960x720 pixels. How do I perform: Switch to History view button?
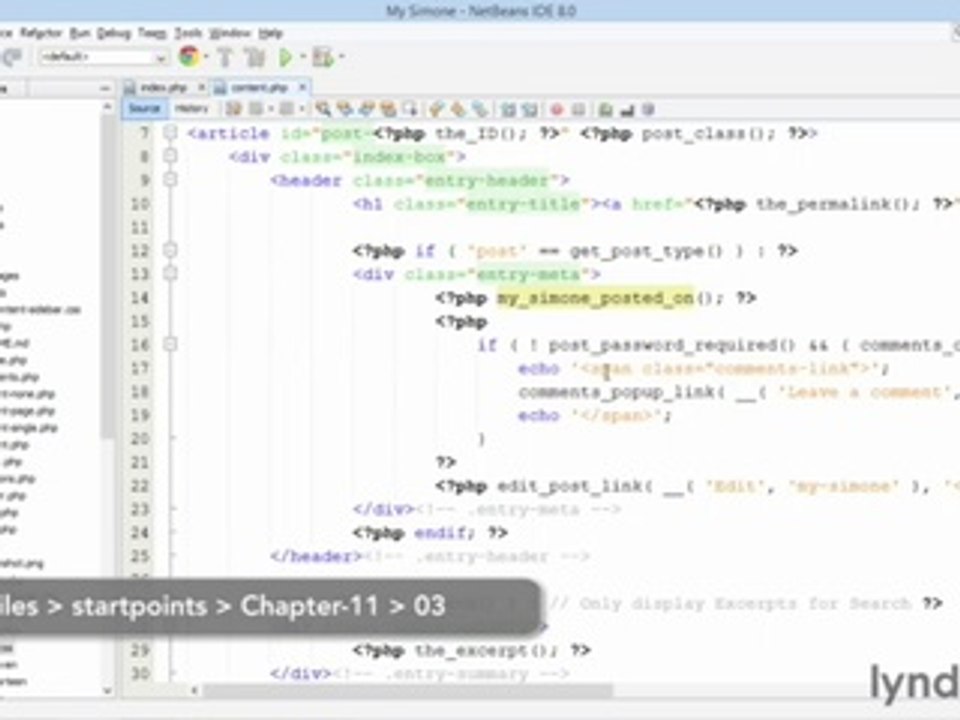[x=192, y=109]
